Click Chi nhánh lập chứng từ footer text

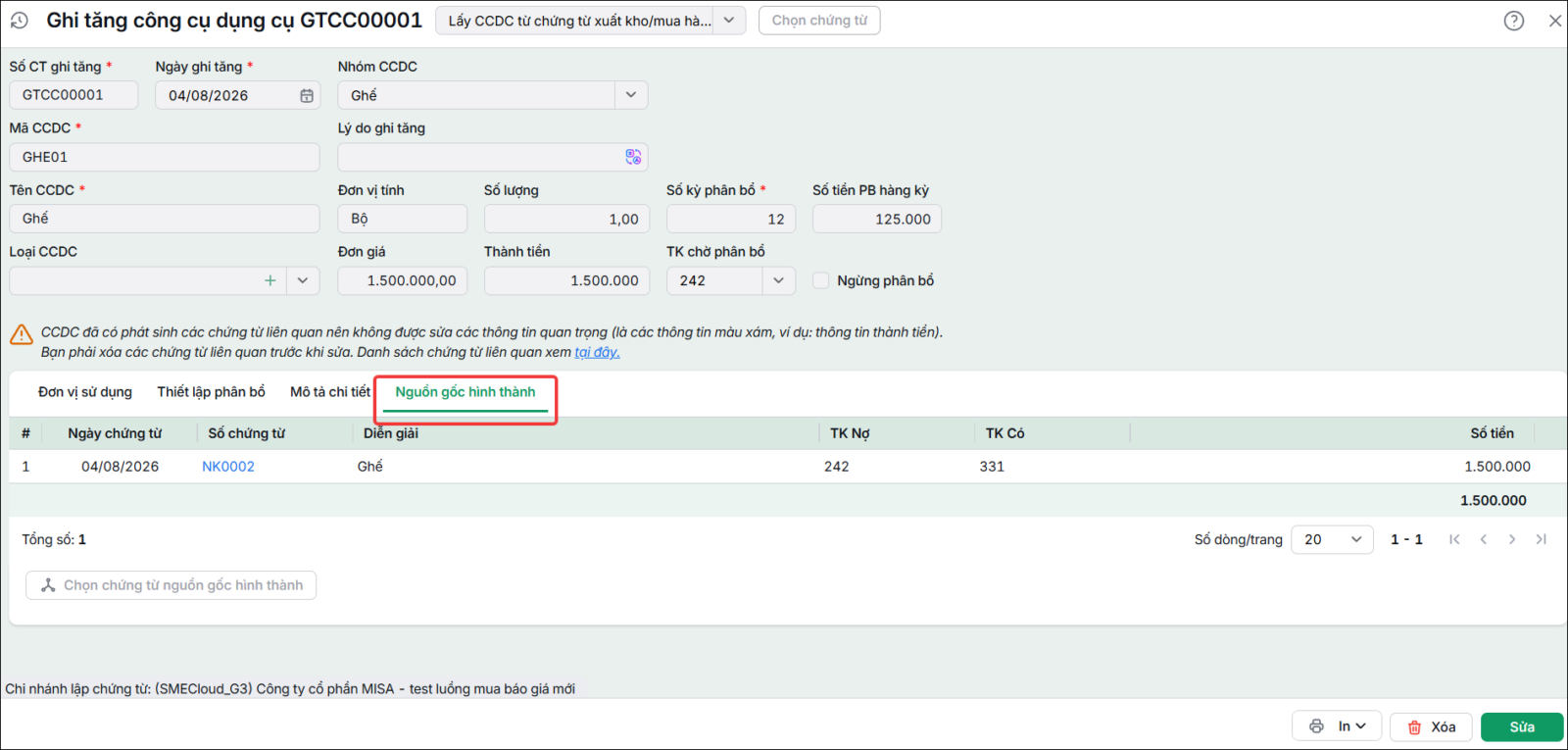pos(290,689)
